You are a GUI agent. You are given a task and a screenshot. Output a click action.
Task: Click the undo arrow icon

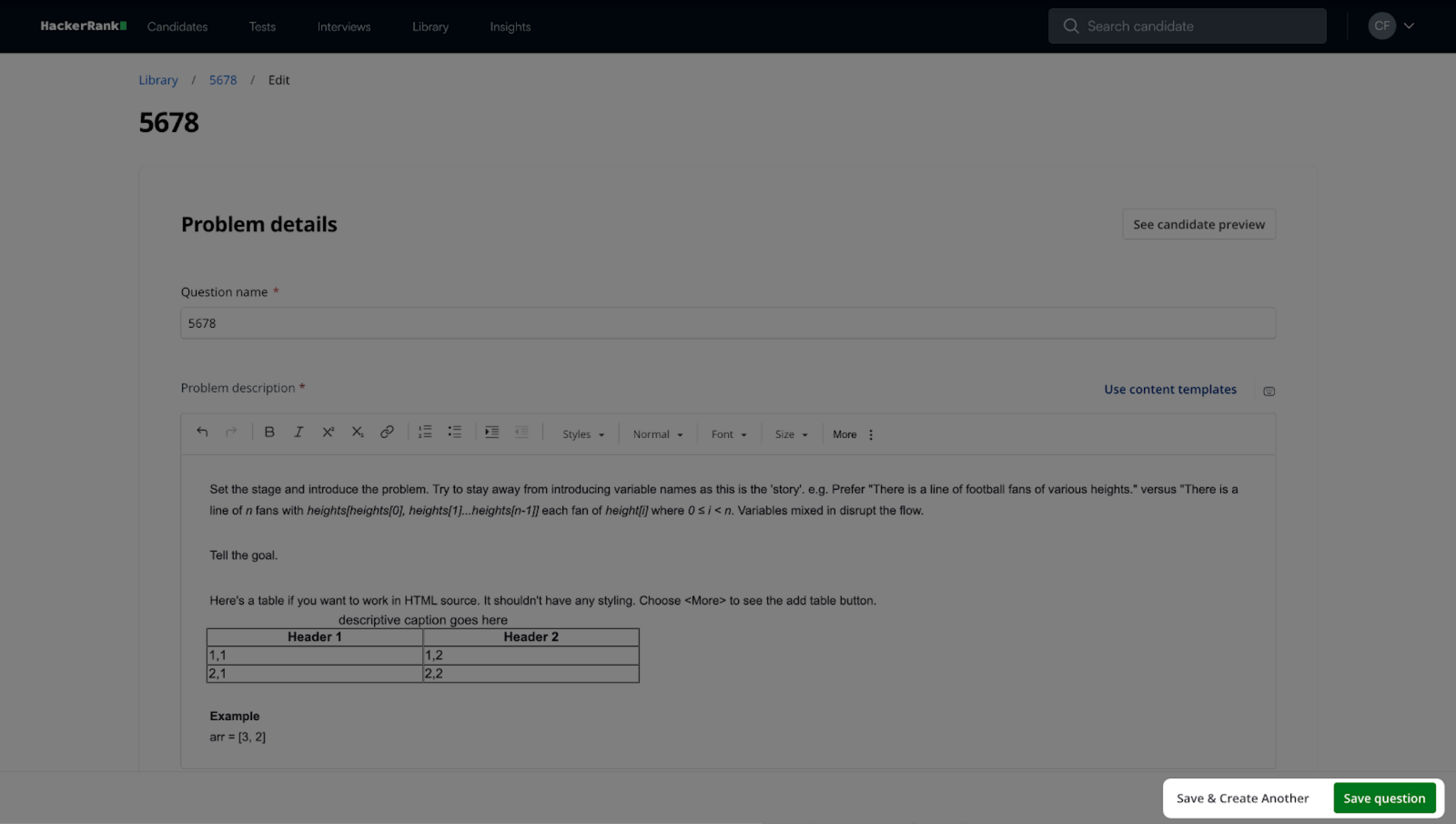(202, 432)
